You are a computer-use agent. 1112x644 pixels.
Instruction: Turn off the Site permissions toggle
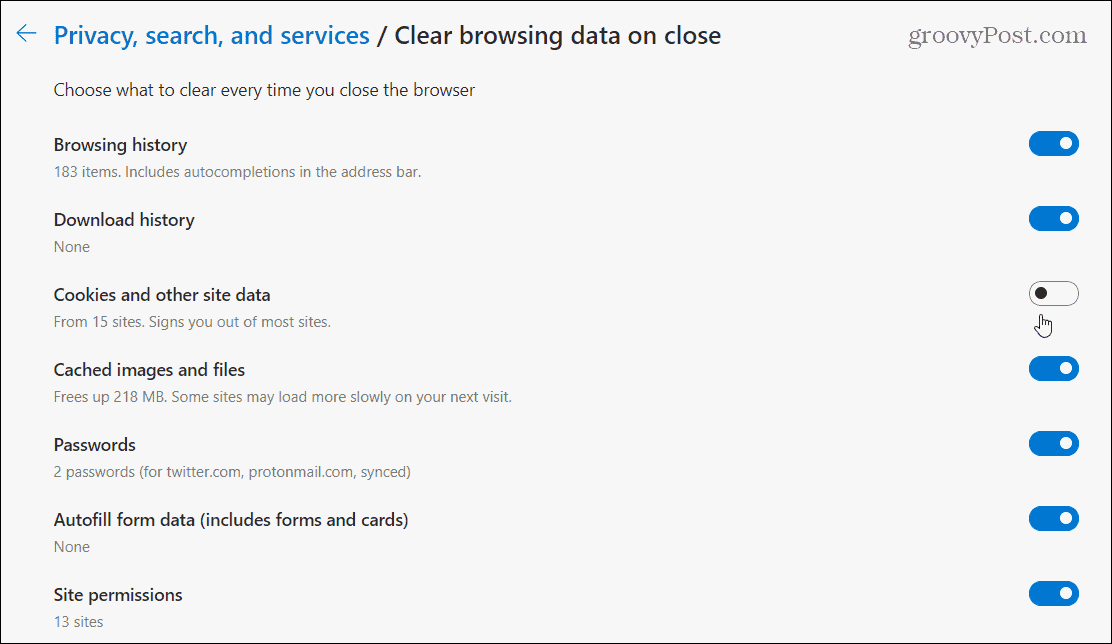pyautogui.click(x=1054, y=594)
